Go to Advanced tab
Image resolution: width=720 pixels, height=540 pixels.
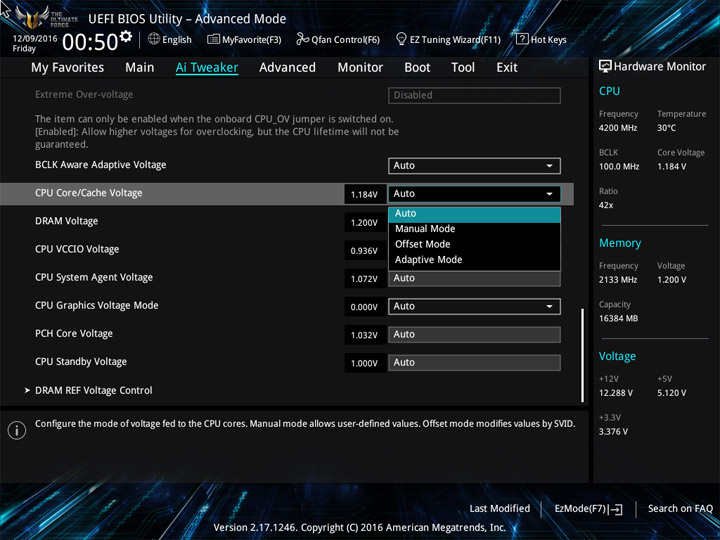[x=287, y=68]
